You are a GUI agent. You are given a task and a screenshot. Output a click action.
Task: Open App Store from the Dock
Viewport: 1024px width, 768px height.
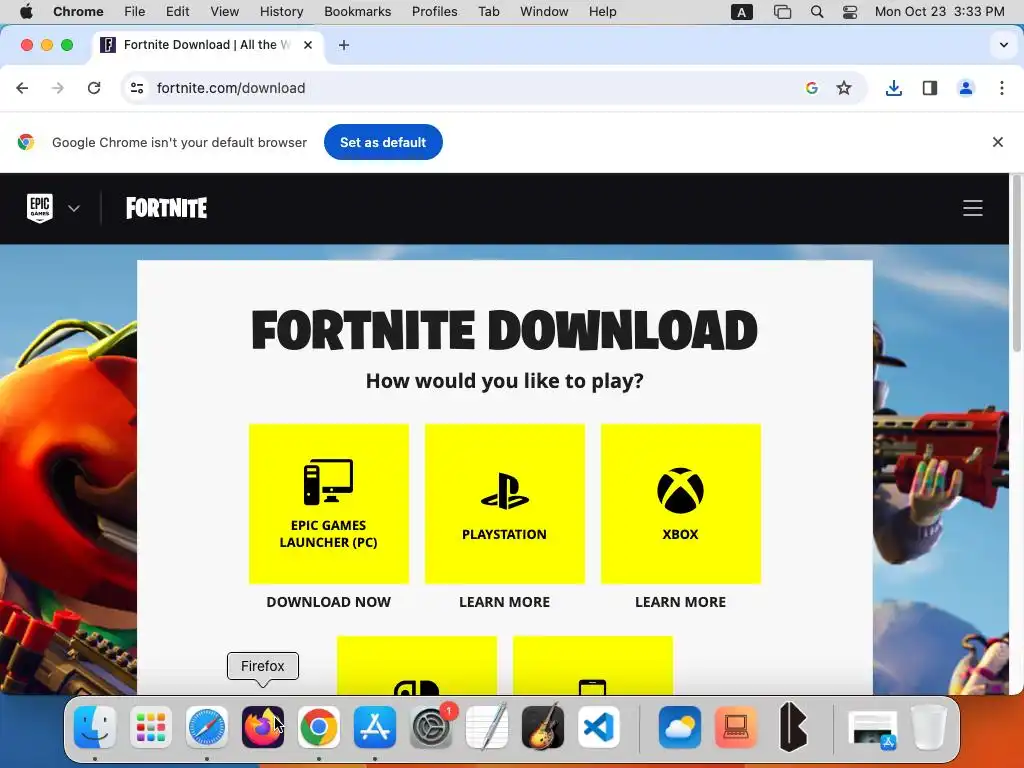pyautogui.click(x=375, y=727)
